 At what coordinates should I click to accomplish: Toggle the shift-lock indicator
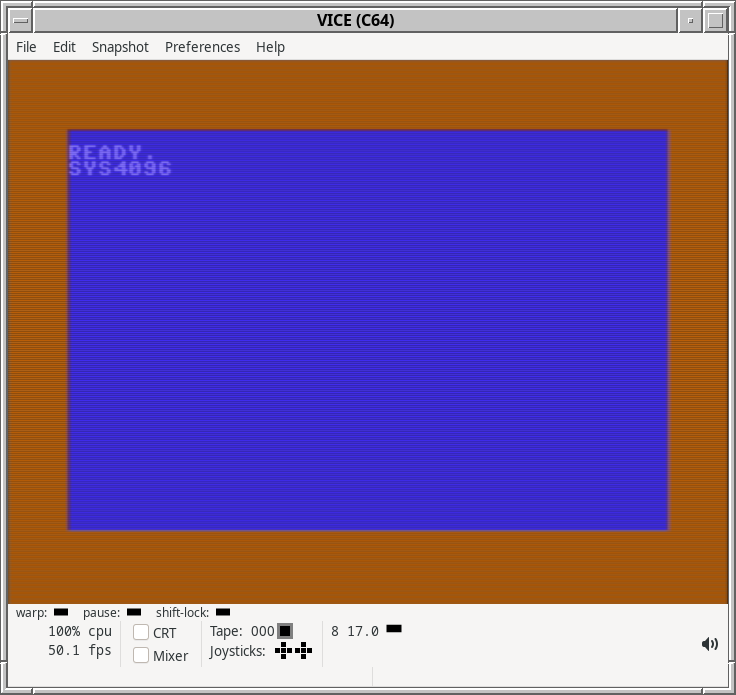tap(223, 612)
